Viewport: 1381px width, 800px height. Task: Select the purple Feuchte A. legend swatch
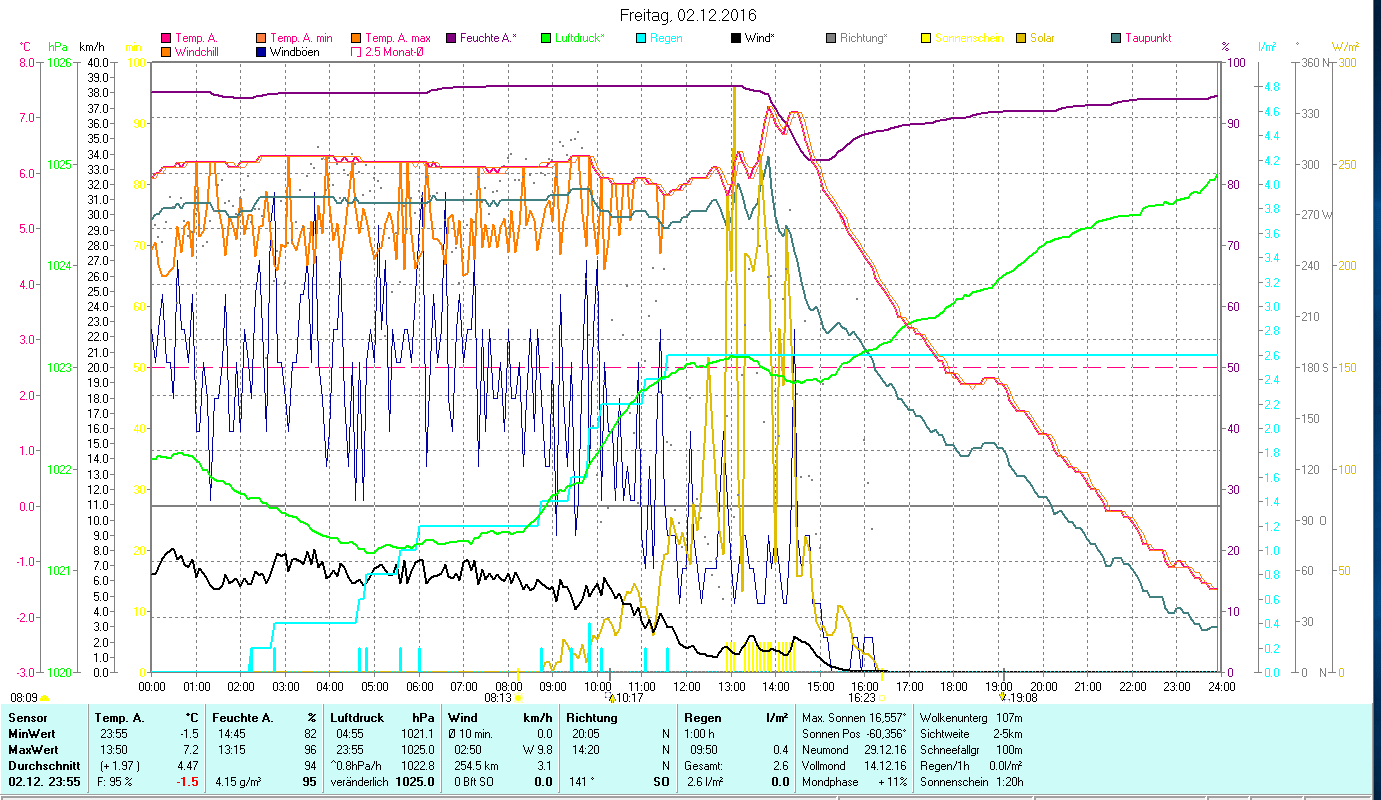[451, 38]
